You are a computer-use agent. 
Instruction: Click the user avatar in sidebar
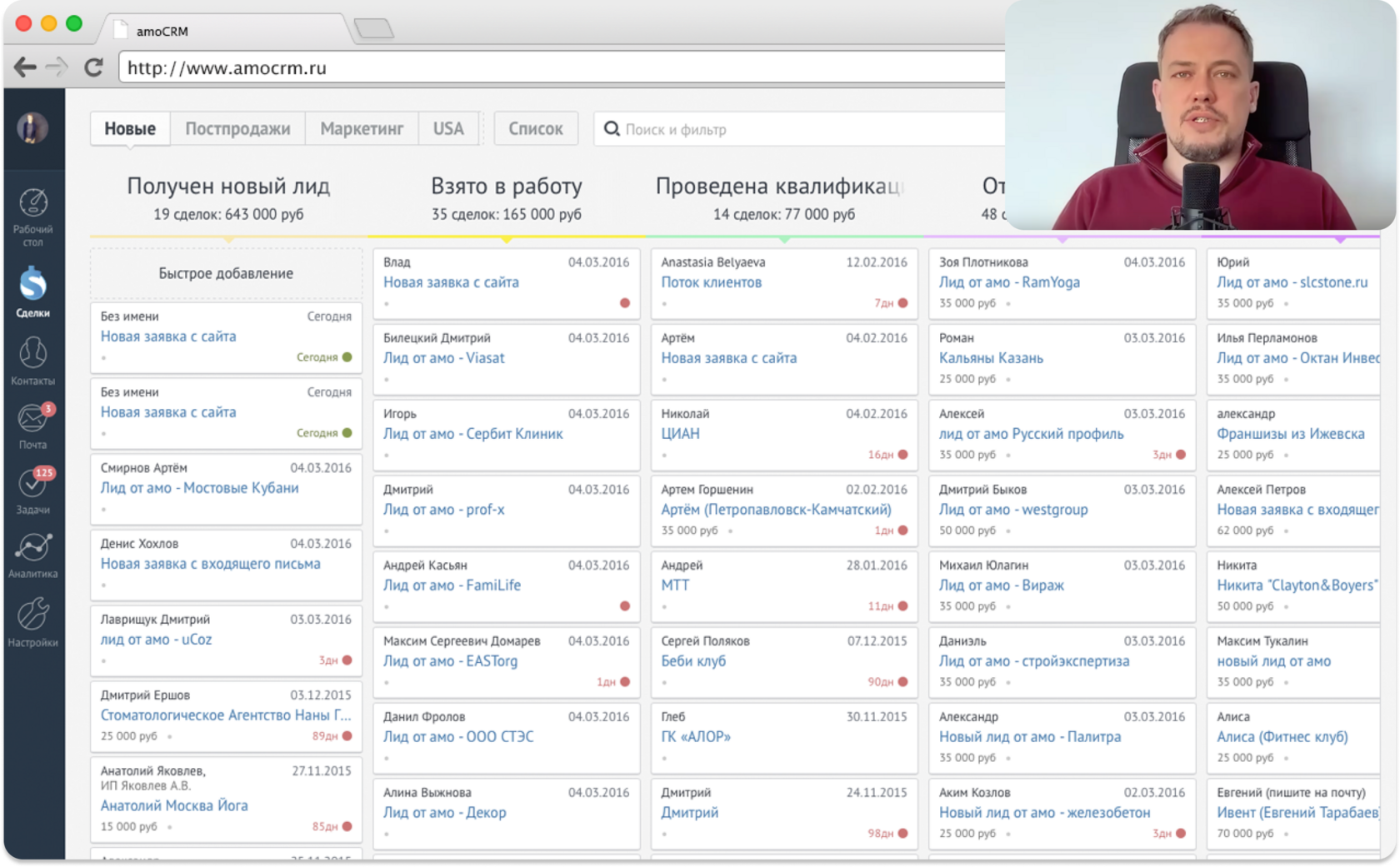[32, 128]
